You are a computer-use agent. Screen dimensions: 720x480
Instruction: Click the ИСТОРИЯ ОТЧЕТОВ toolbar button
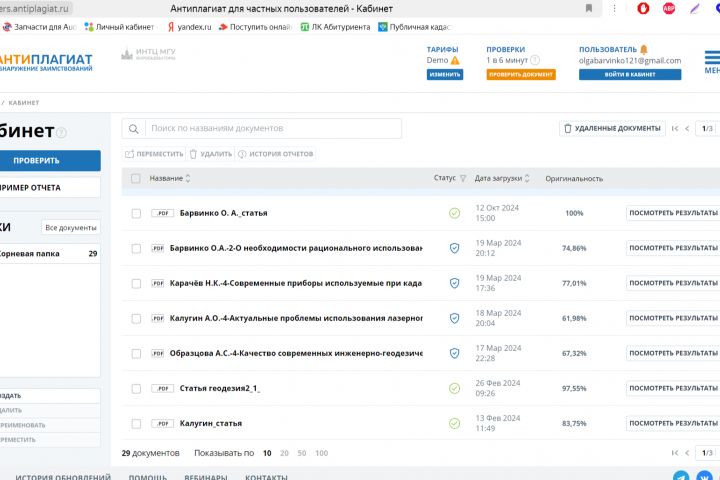click(x=276, y=154)
